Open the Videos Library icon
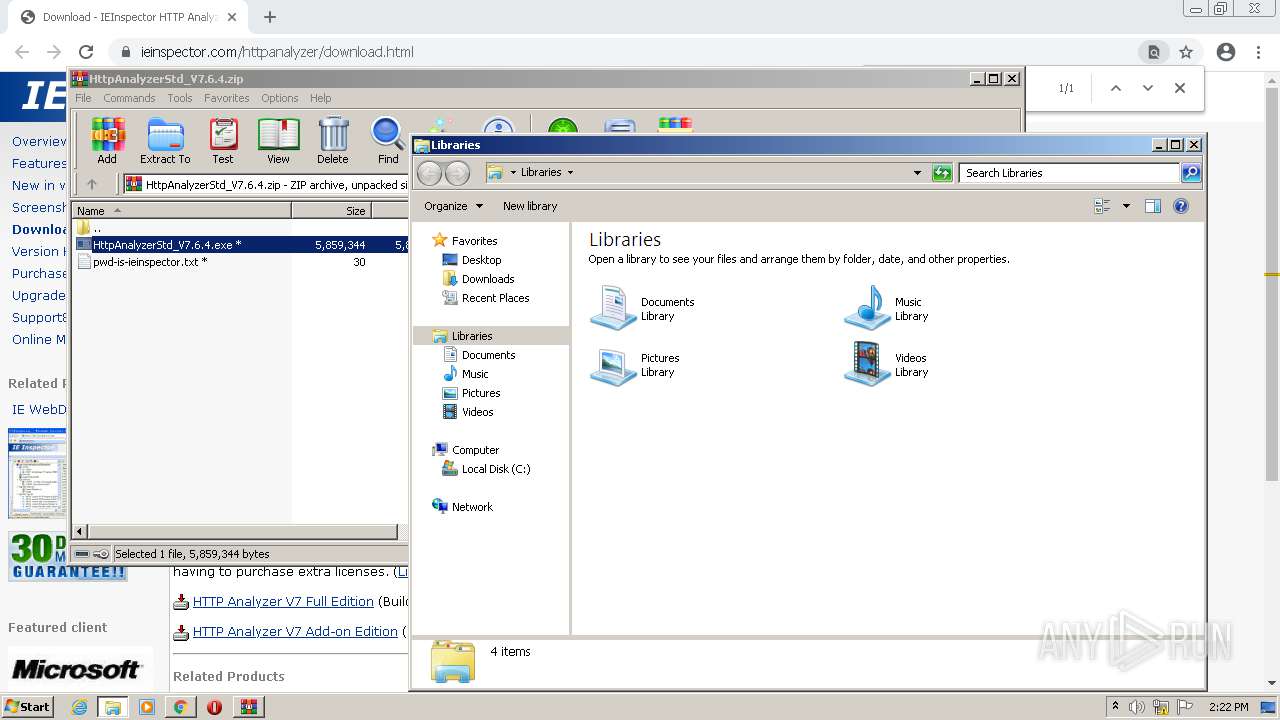Viewport: 1280px width, 720px height. (868, 364)
